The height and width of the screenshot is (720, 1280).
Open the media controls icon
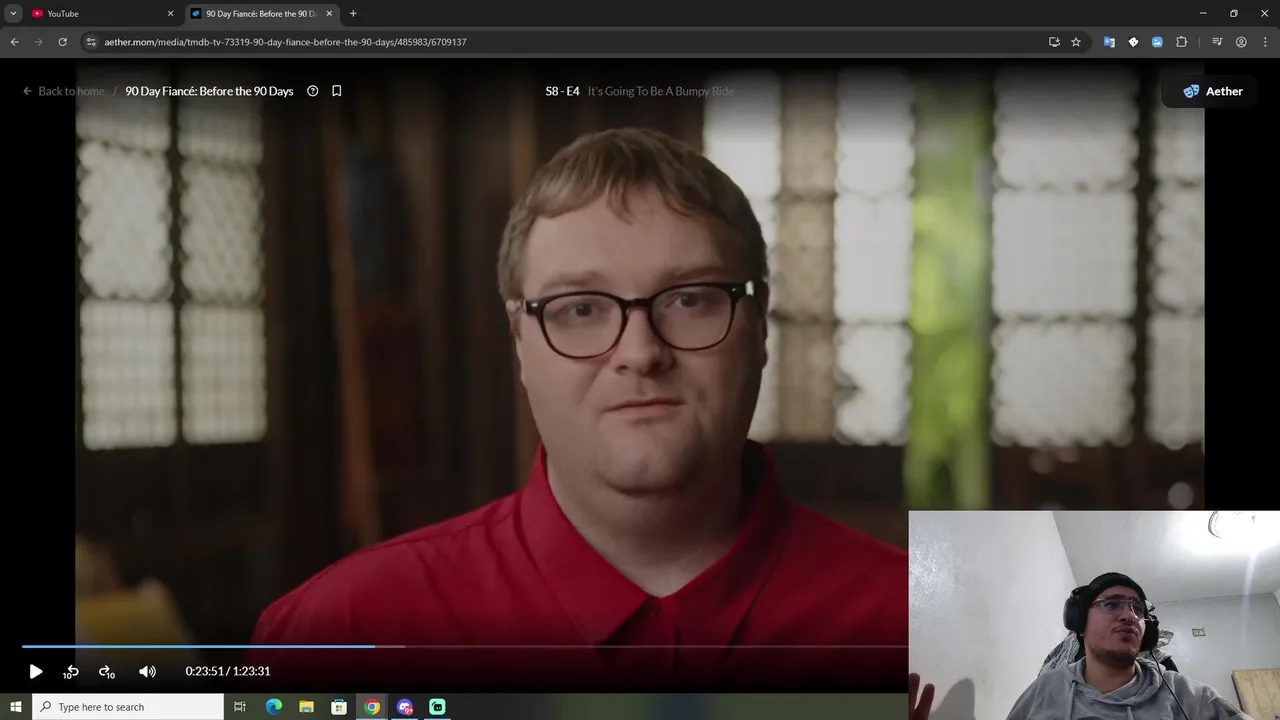[x=1217, y=42]
